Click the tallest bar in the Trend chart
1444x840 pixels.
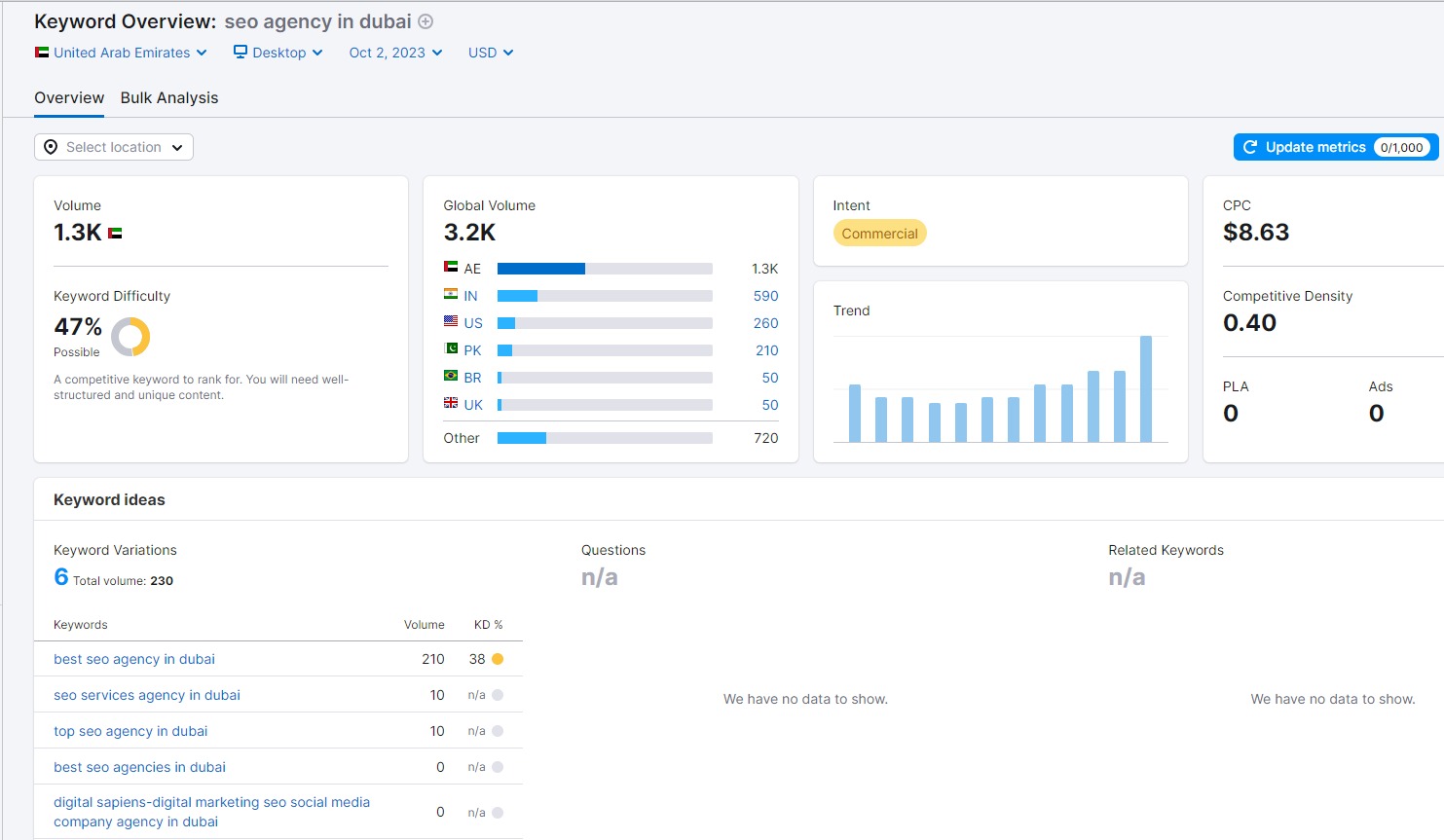tap(1146, 388)
